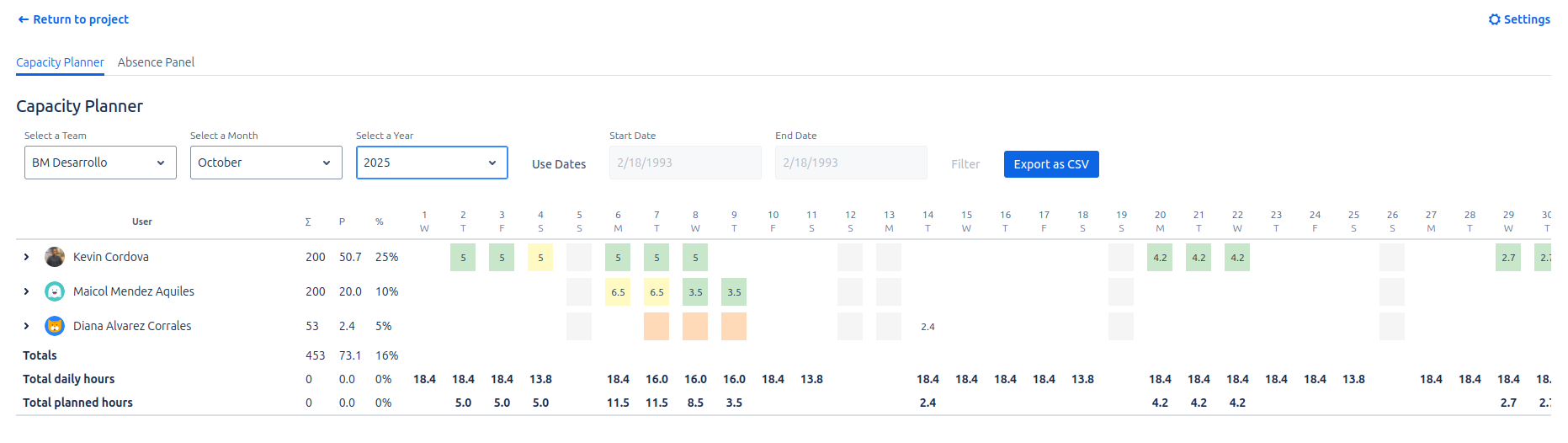Expand Maicol Mendez Aquiles' row

[x=26, y=291]
